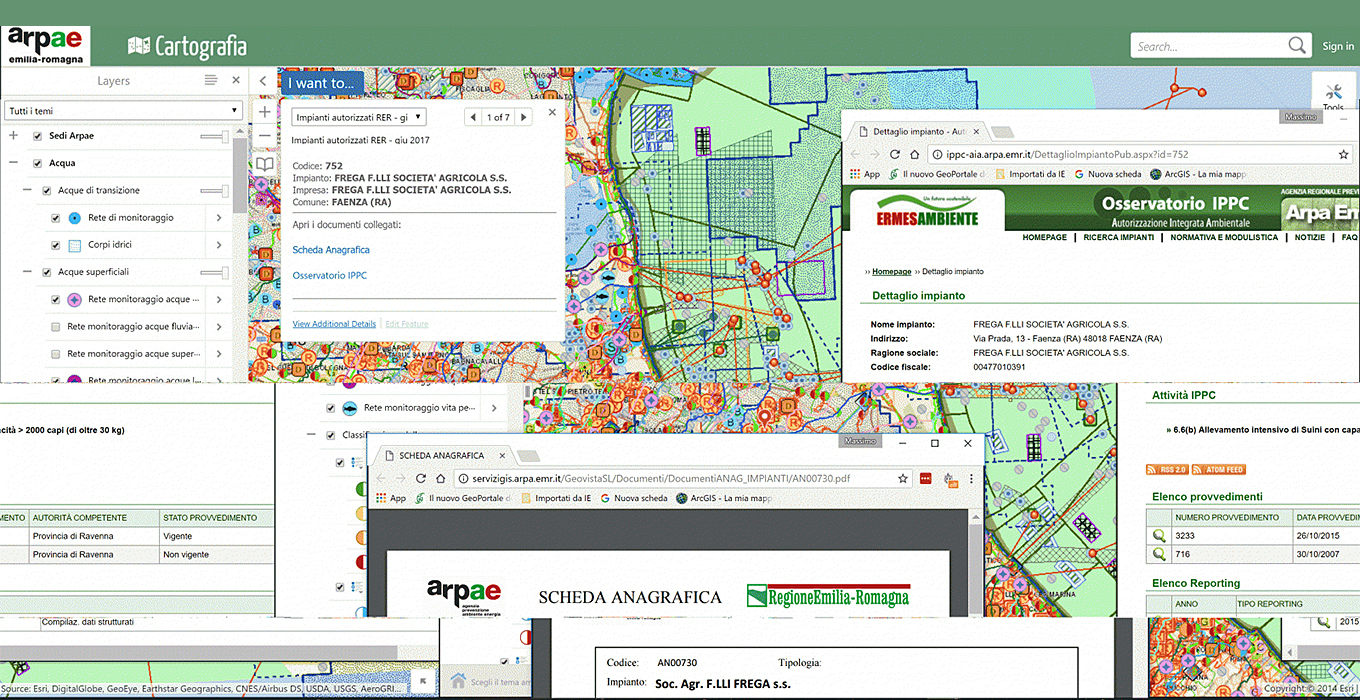This screenshot has width=1360, height=700.
Task: Toggle Corpi idrici layer checkbox
Action: coord(56,245)
